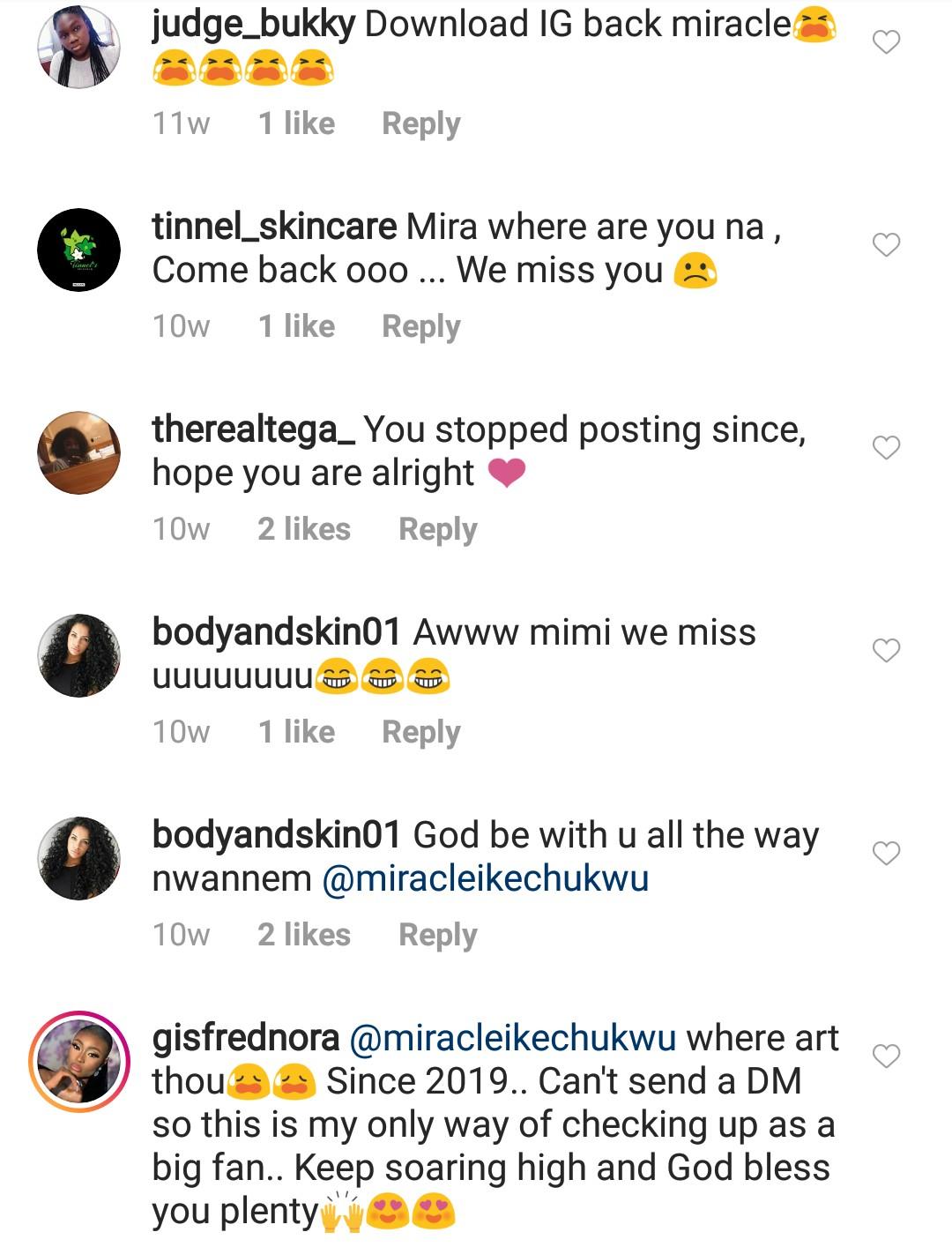952x1247 pixels.
Task: Reply to bodyandskin01's 'God be with u' comment
Action: [437, 935]
